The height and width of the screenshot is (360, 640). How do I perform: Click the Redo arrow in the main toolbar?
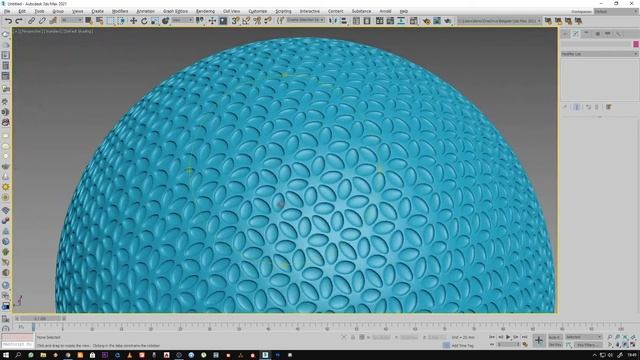[19, 20]
